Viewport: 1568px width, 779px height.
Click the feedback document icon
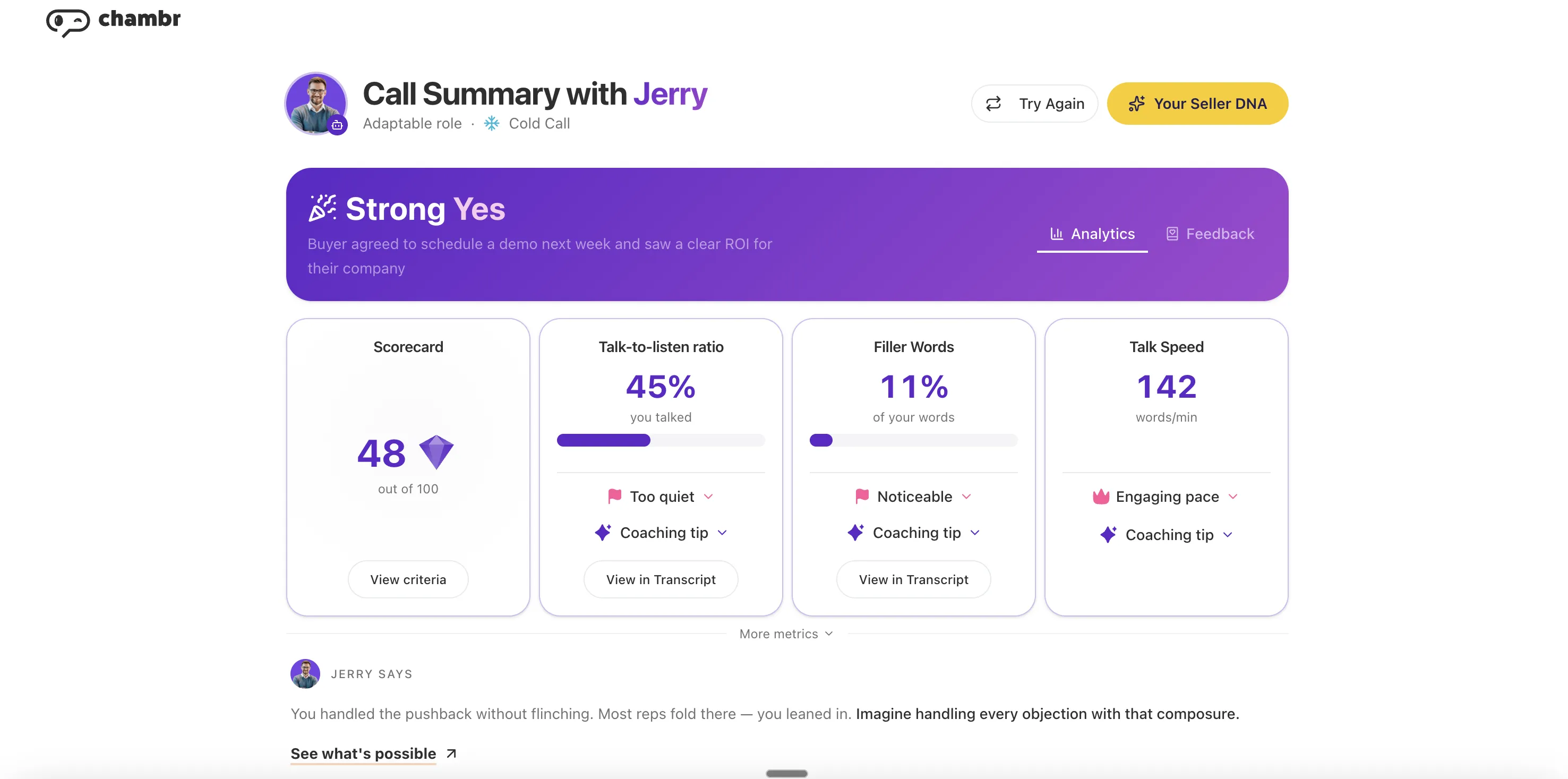coord(1172,233)
